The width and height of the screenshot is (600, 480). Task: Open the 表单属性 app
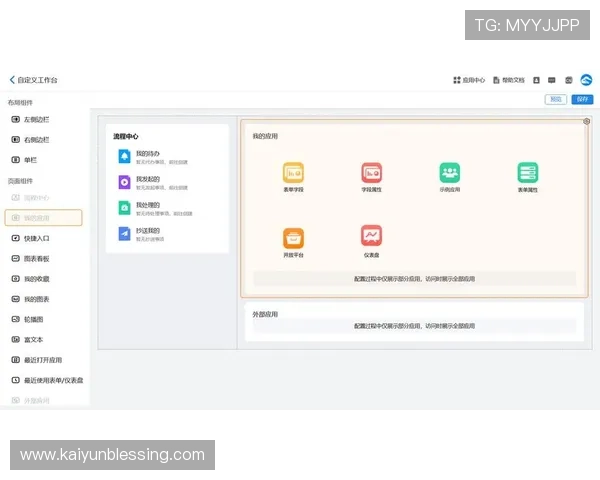click(528, 177)
